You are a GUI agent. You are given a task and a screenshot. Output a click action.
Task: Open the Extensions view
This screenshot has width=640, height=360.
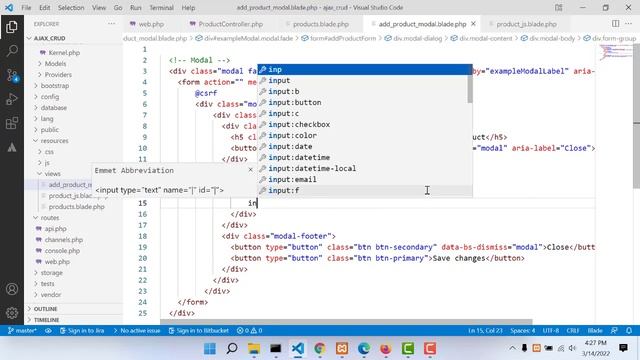tap(12, 123)
